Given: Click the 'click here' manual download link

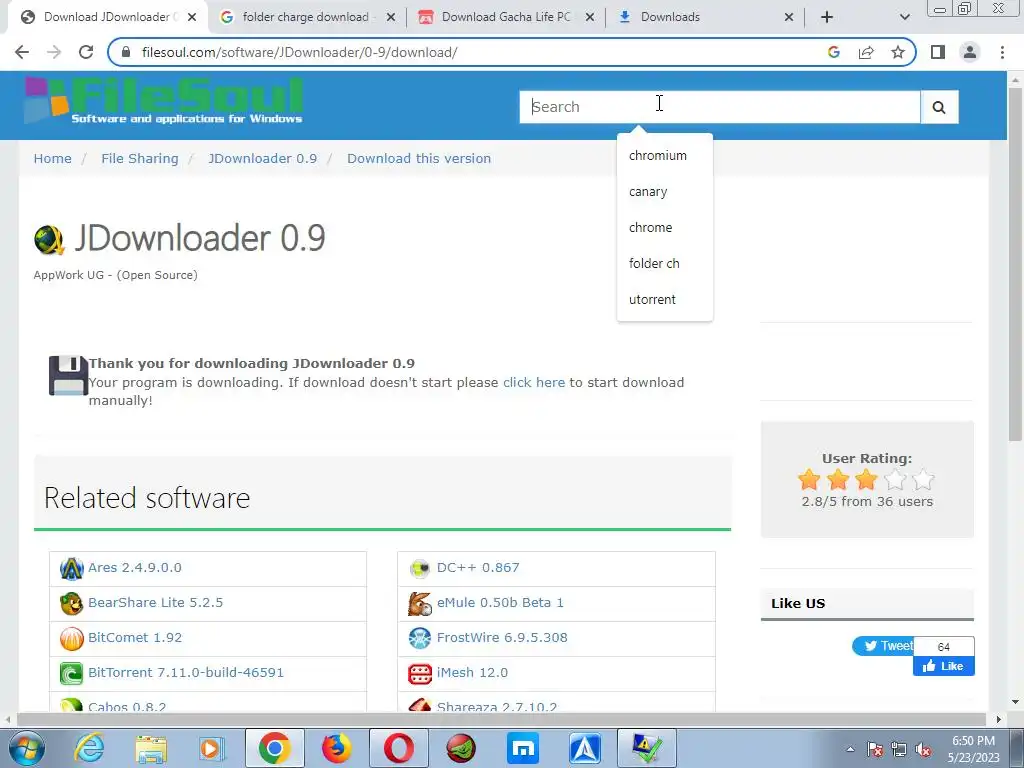Looking at the screenshot, I should (x=534, y=383).
